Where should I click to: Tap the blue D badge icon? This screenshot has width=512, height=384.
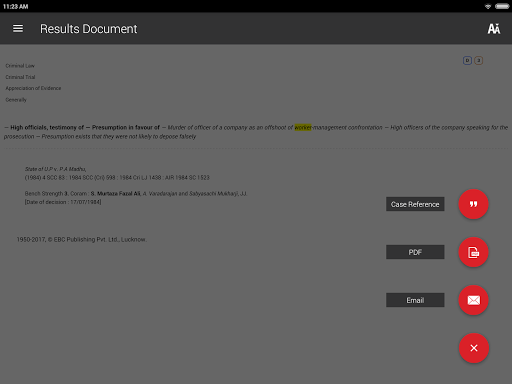(x=467, y=60)
